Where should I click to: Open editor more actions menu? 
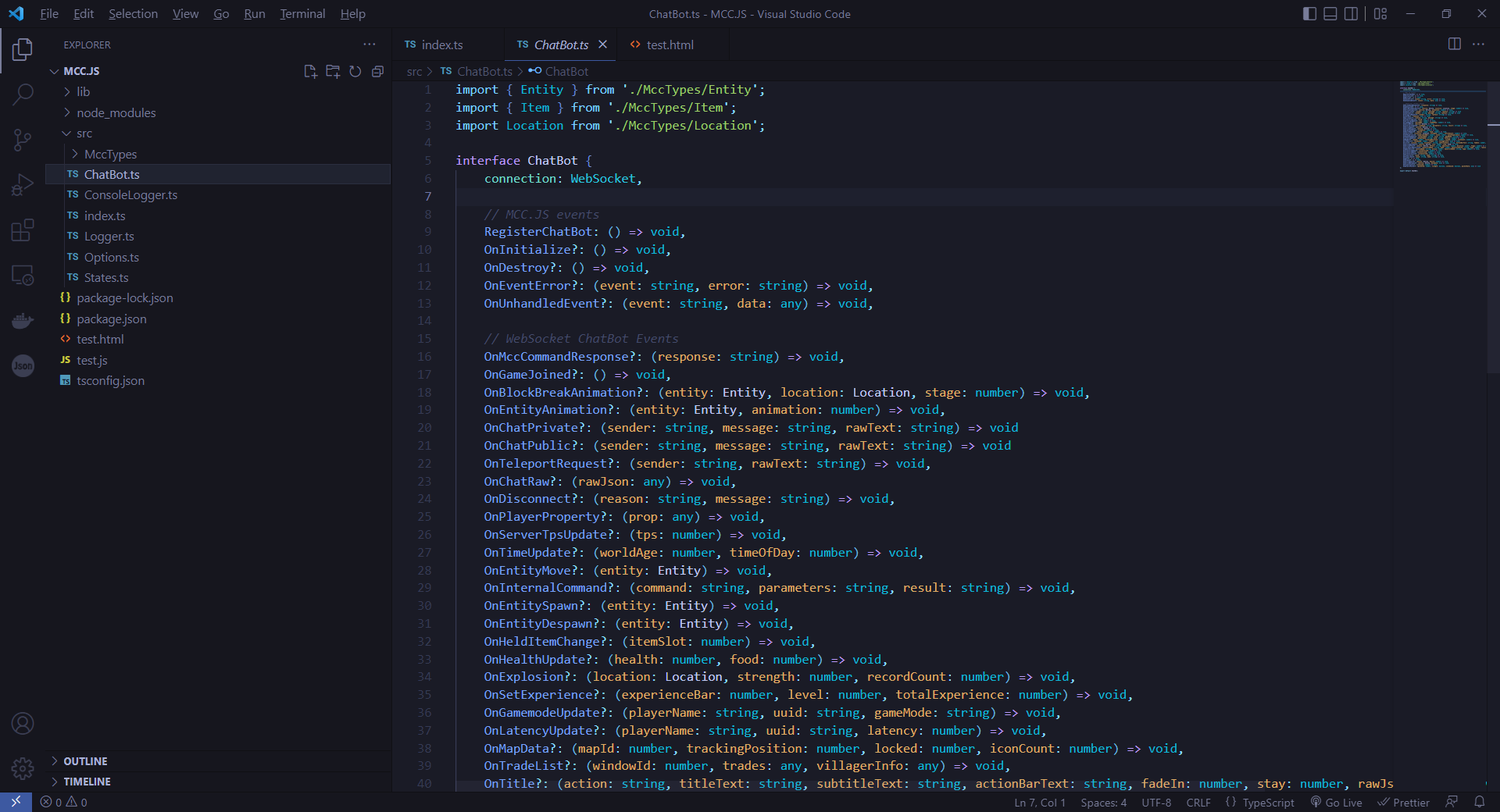point(1478,45)
